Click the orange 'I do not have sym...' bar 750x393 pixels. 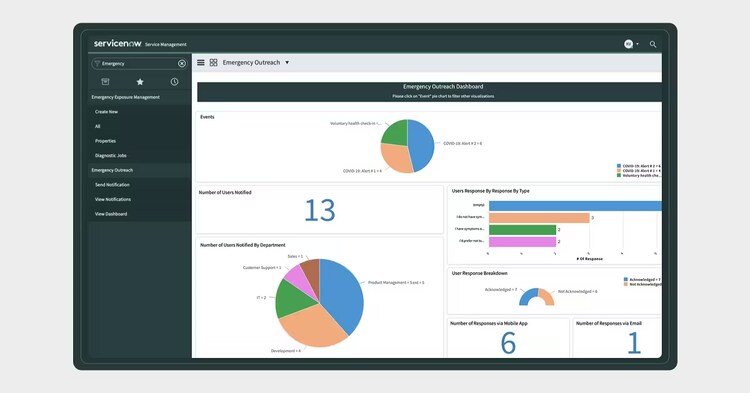coord(539,218)
